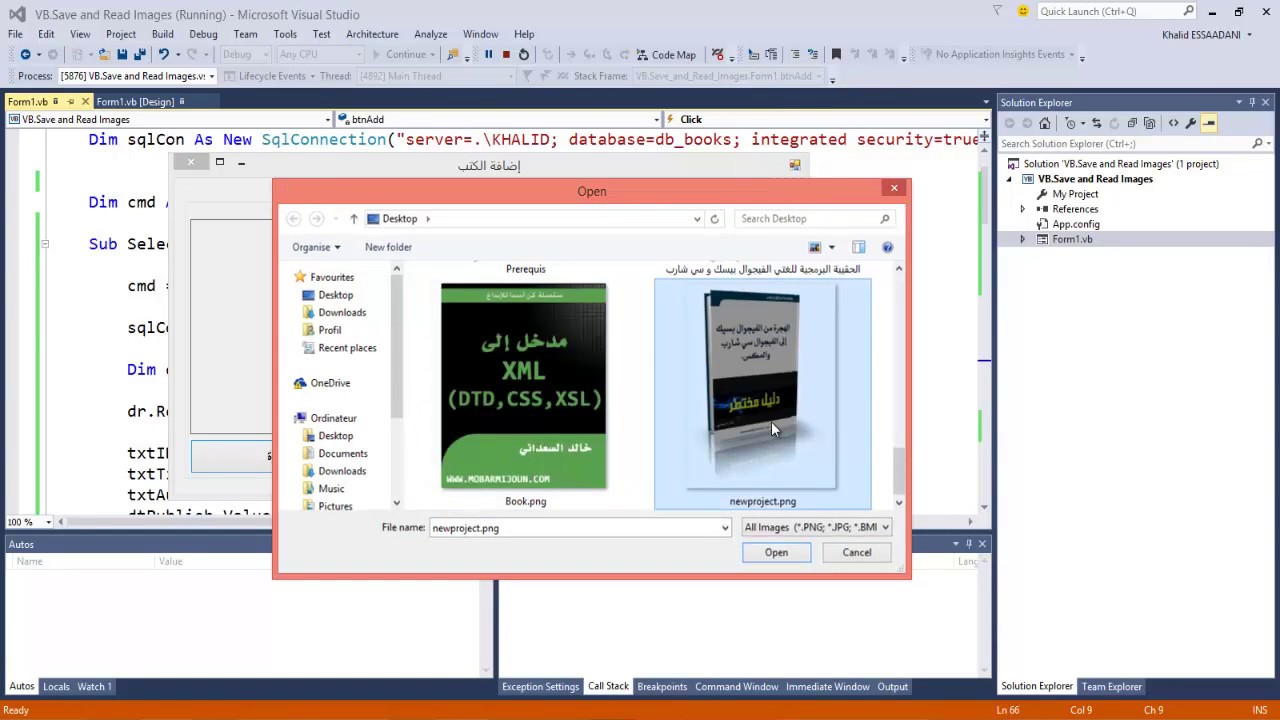The image size is (1280, 720).
Task: Click New folder button
Action: [388, 247]
